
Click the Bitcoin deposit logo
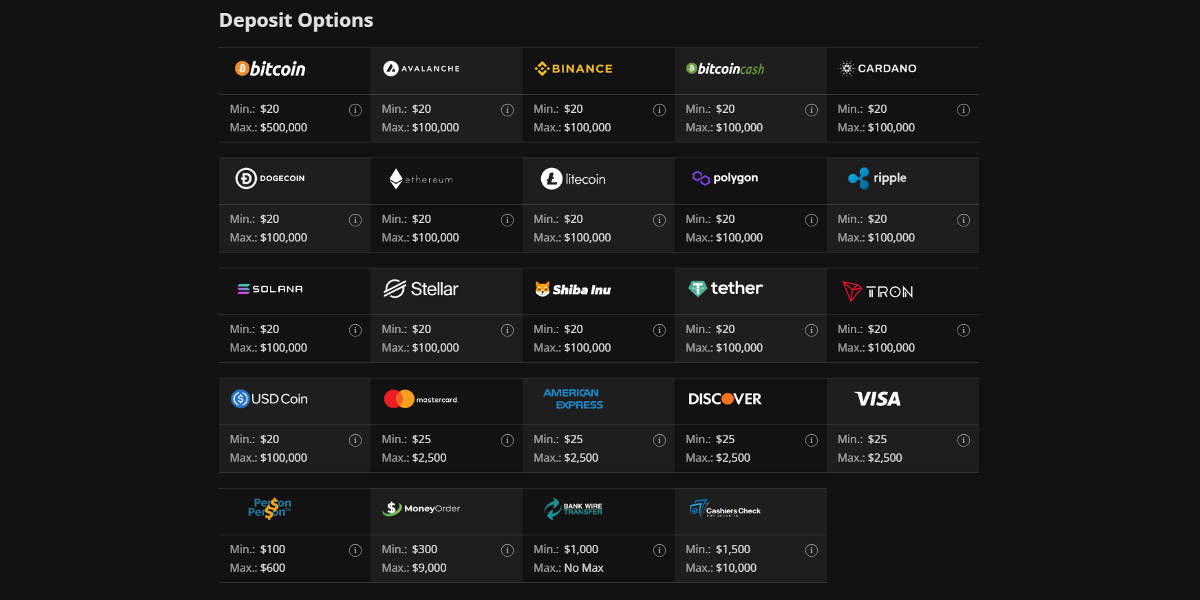coord(270,69)
